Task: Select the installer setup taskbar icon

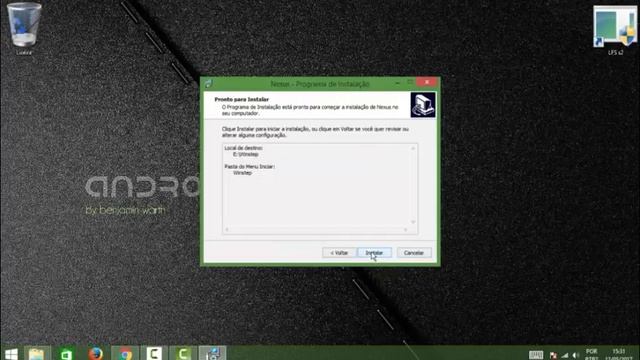Action: 212,354
